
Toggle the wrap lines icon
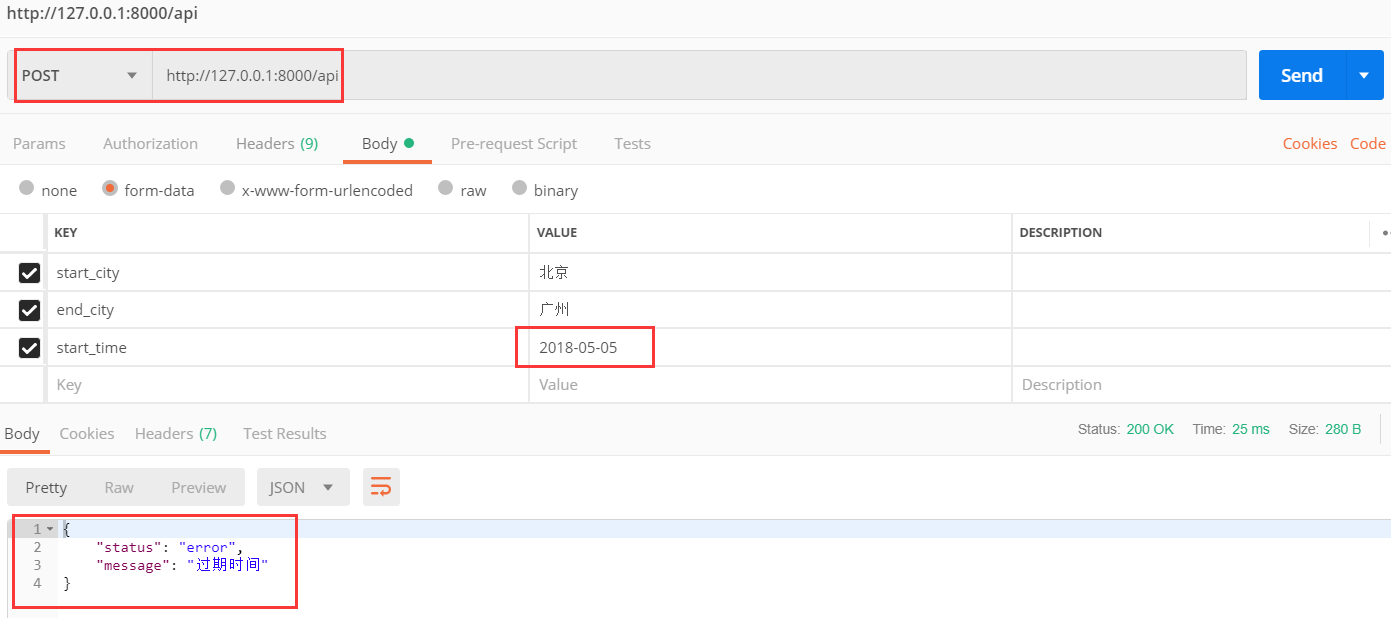pos(381,487)
